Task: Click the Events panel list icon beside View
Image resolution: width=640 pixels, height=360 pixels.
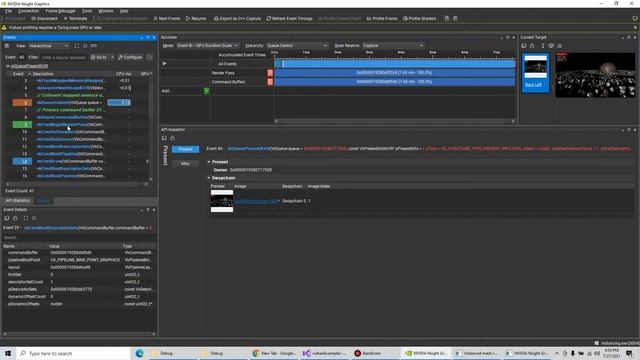Action: 7,46
